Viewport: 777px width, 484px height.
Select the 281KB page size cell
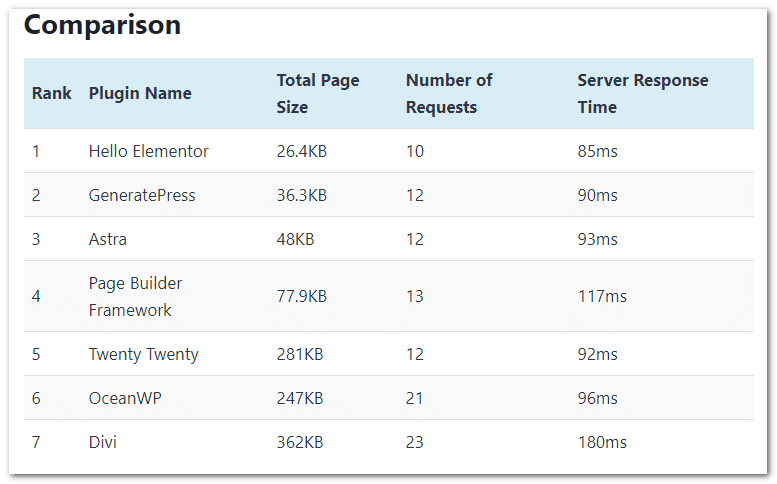[x=300, y=354]
